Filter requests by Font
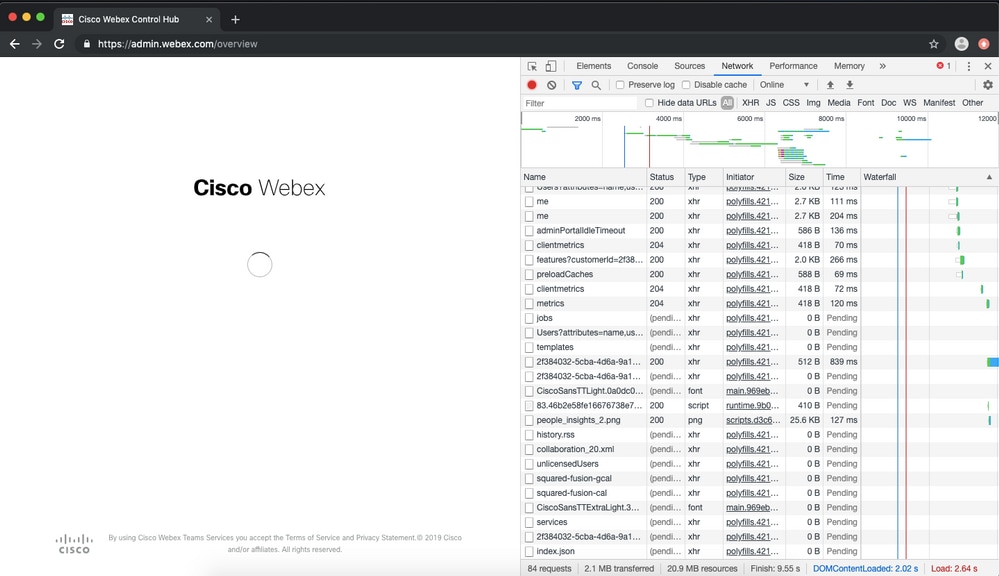Viewport: 999px width, 576px height. (866, 103)
